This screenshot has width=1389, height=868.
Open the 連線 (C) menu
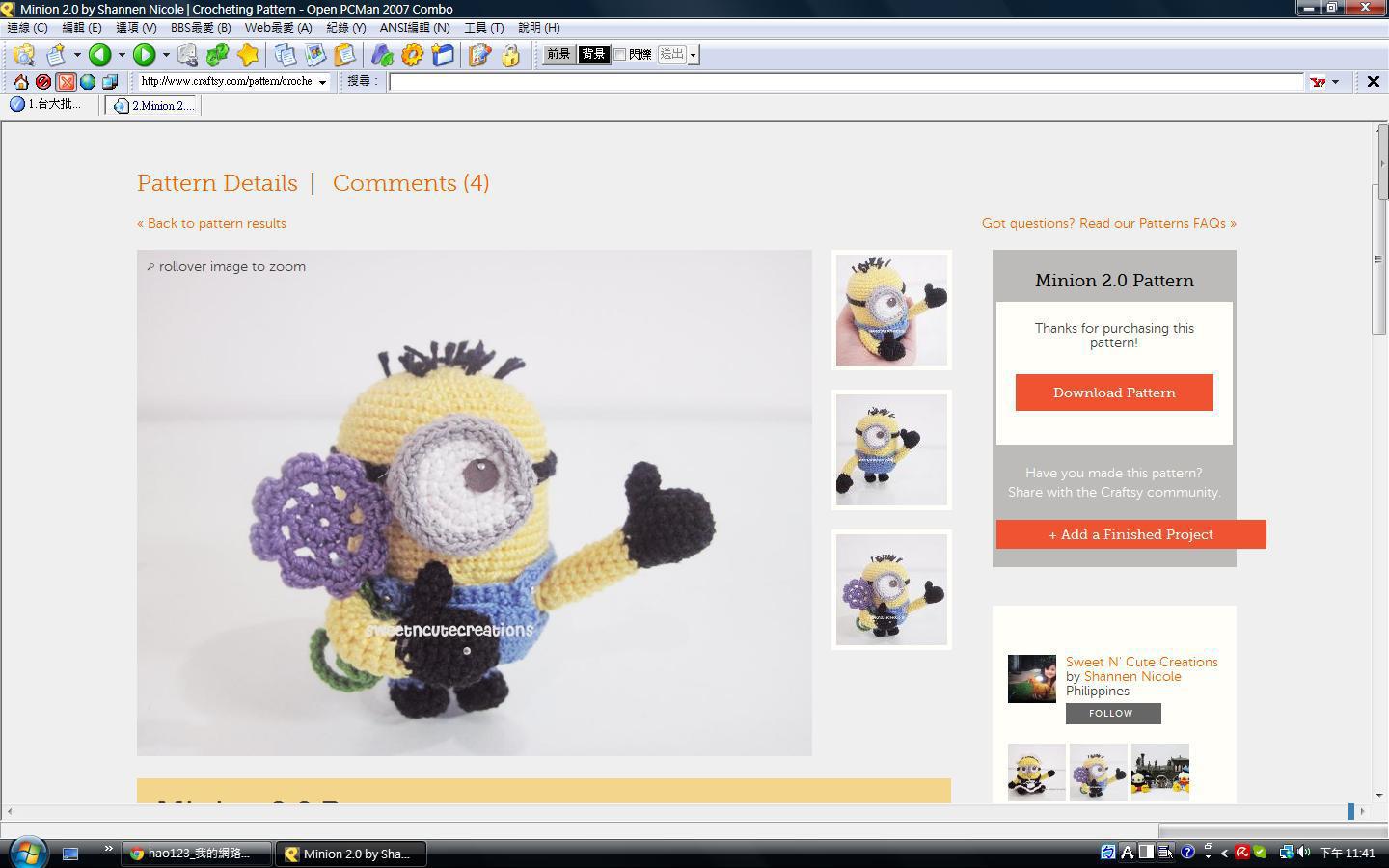(x=27, y=28)
